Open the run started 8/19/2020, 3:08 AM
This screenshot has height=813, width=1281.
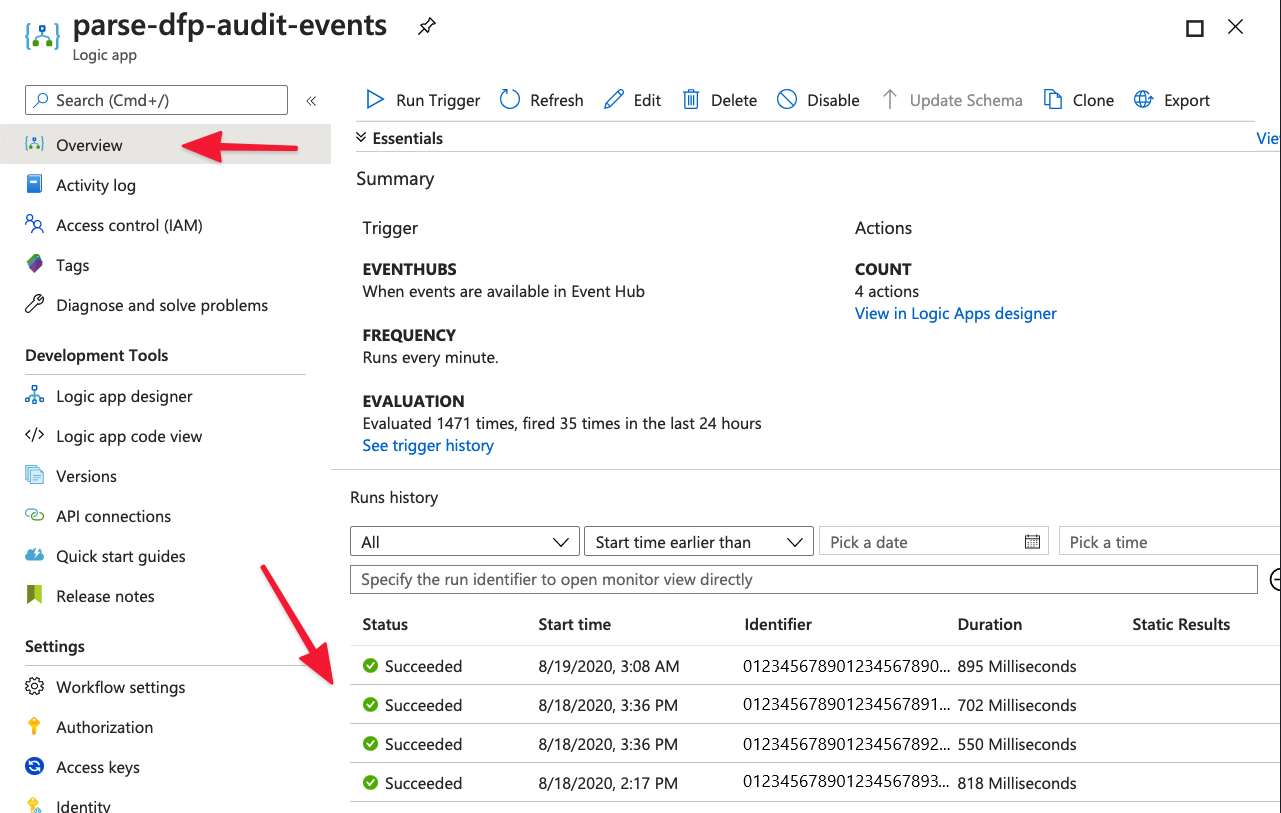click(x=815, y=665)
